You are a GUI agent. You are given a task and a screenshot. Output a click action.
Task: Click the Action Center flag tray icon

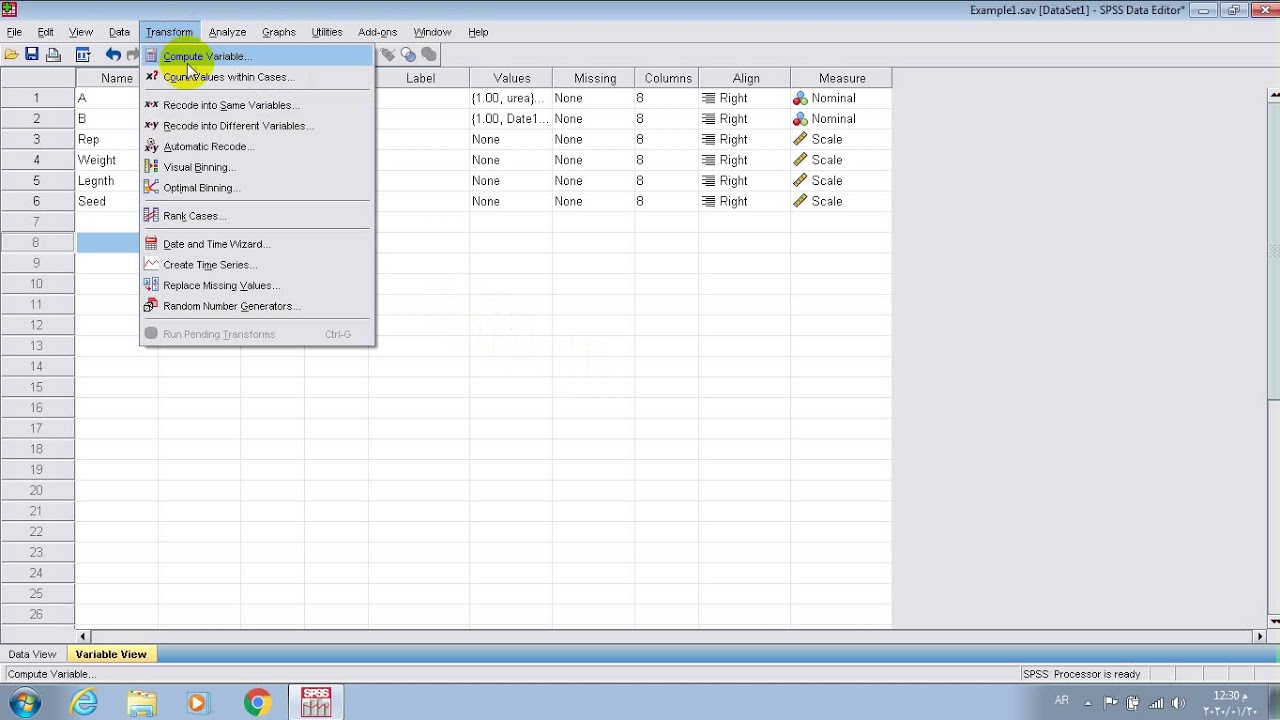[x=1111, y=703]
